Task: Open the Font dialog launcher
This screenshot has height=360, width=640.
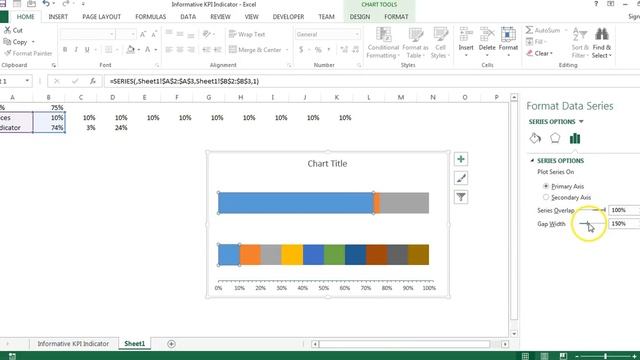Action: (x=157, y=65)
